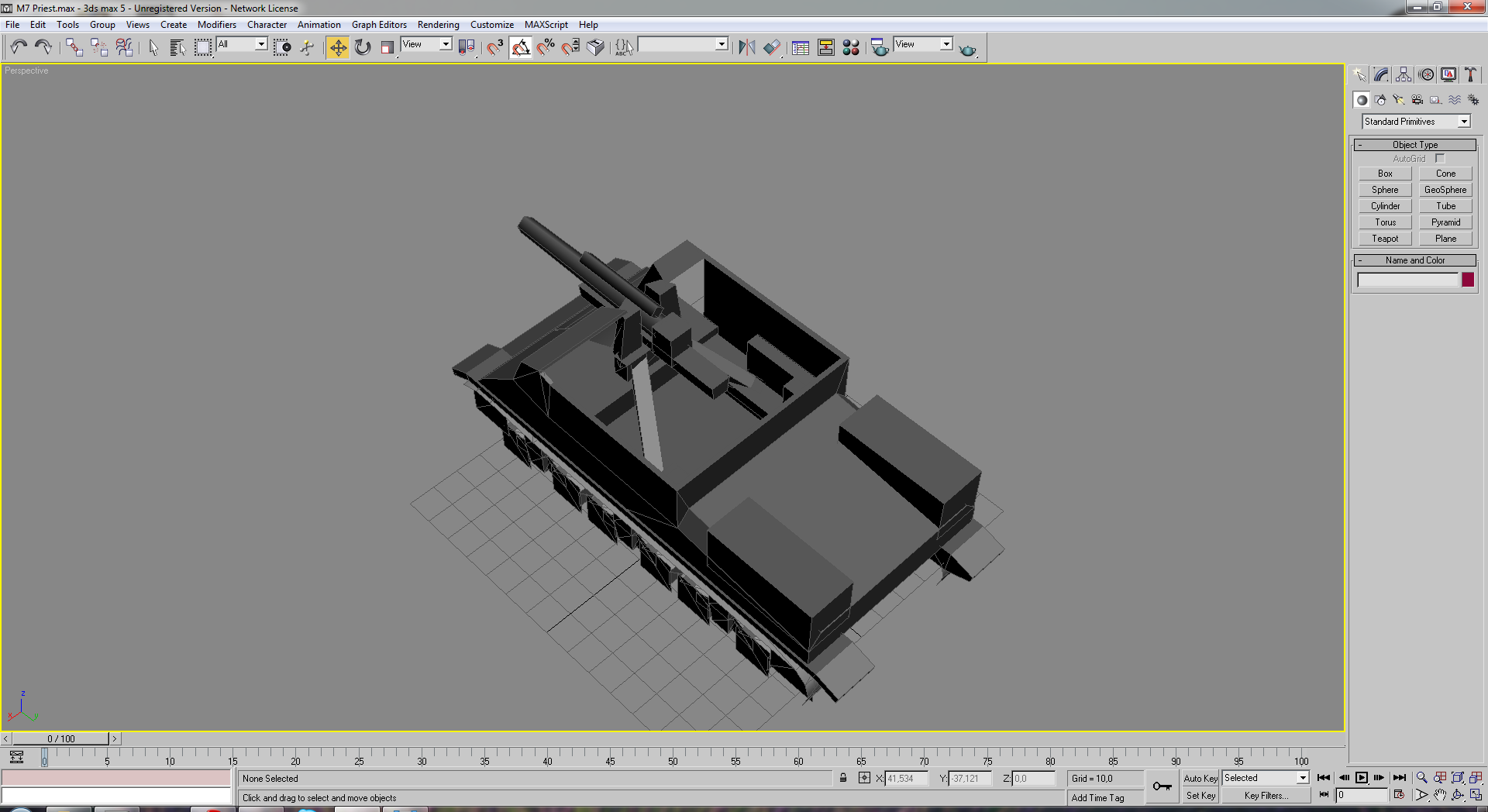Select the Move tool in toolbar
The image size is (1488, 812).
click(338, 47)
